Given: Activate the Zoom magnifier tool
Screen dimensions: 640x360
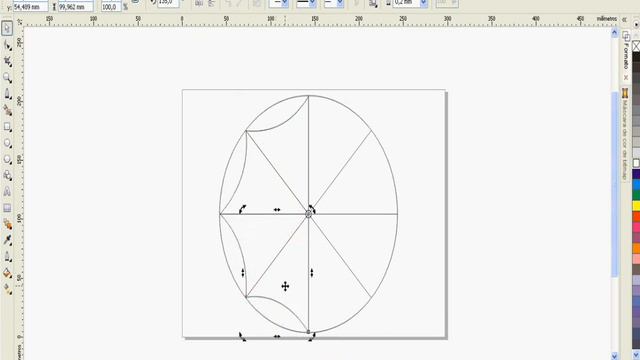Looking at the screenshot, I should [7, 78].
